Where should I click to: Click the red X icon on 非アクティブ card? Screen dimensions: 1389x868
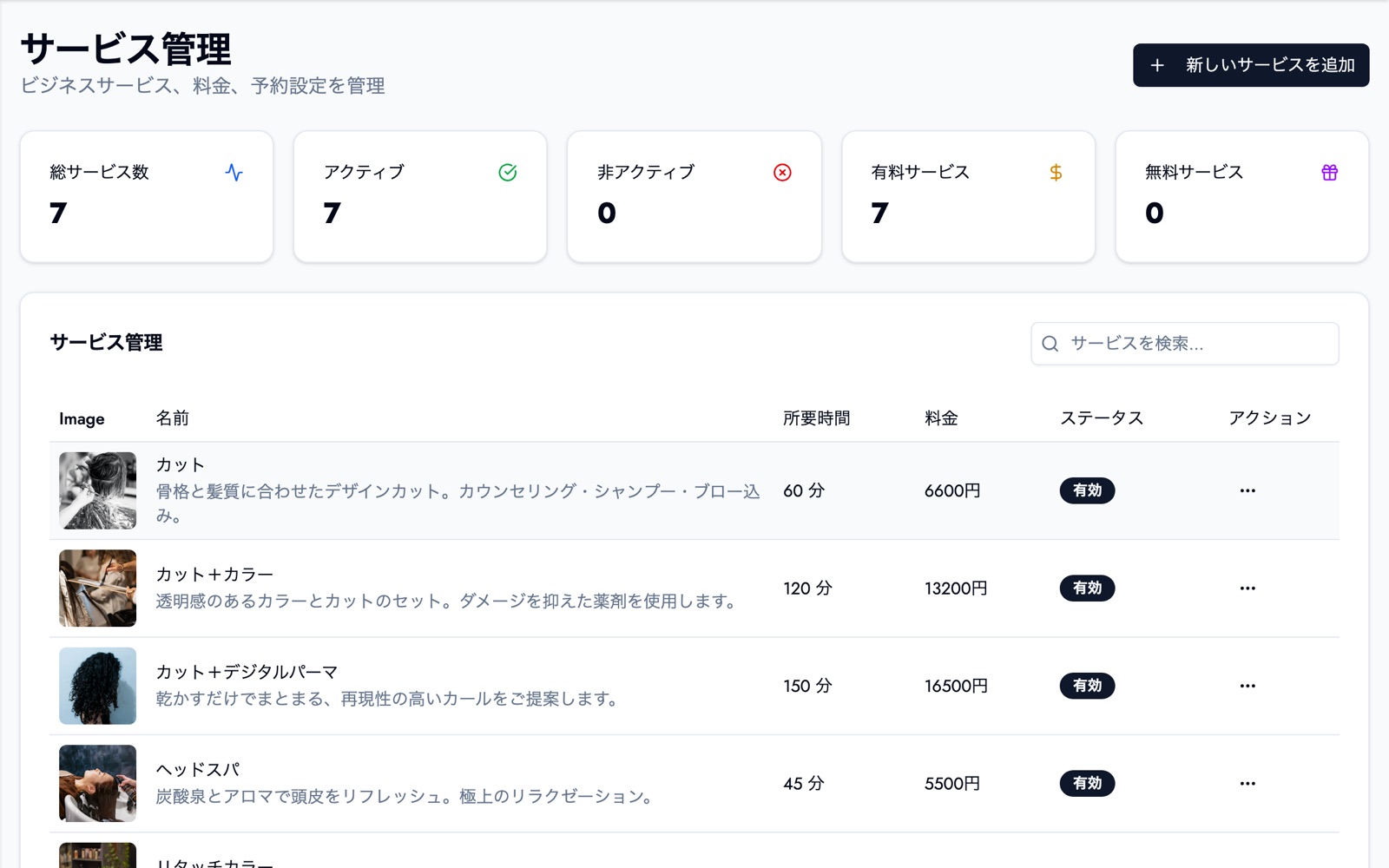coord(782,172)
